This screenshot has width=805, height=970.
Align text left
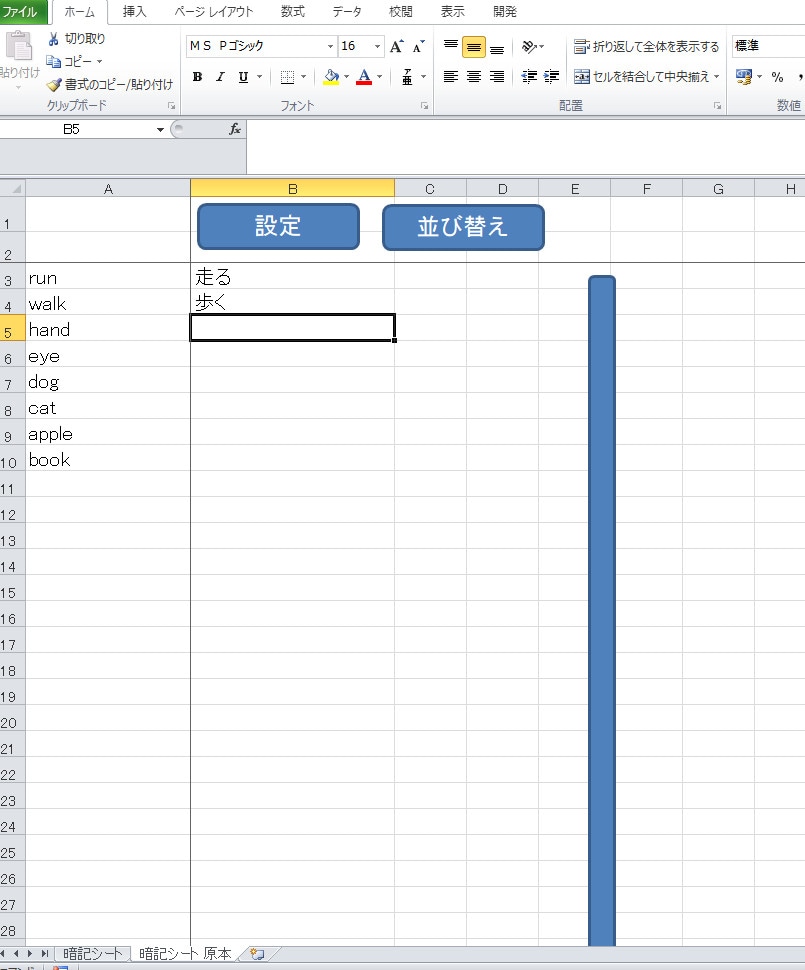(x=451, y=77)
